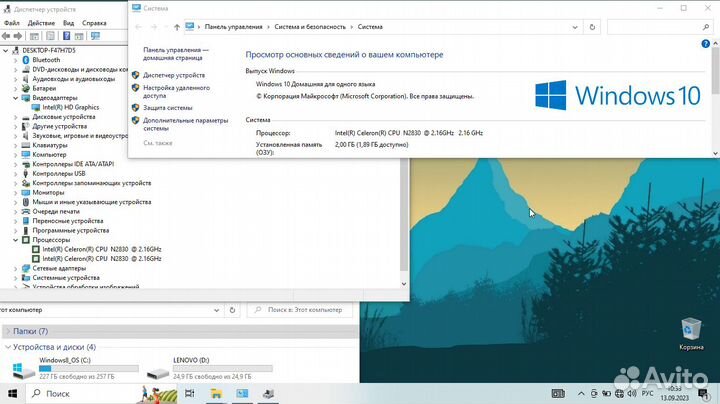Screen dimensions: 720x404
Task: Select Системные устройства tree row
Action: click(66, 278)
